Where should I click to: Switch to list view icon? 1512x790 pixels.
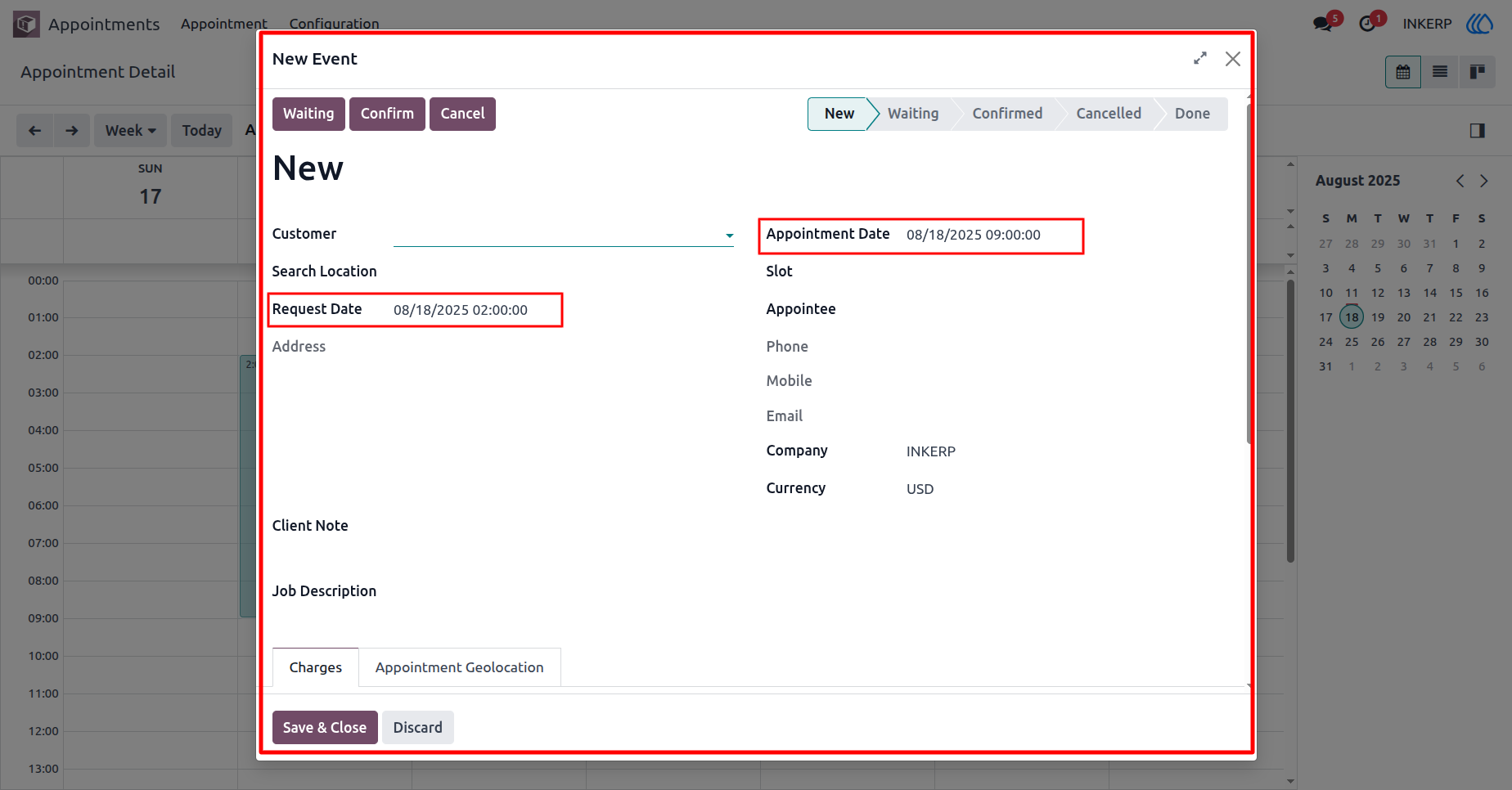tap(1440, 72)
